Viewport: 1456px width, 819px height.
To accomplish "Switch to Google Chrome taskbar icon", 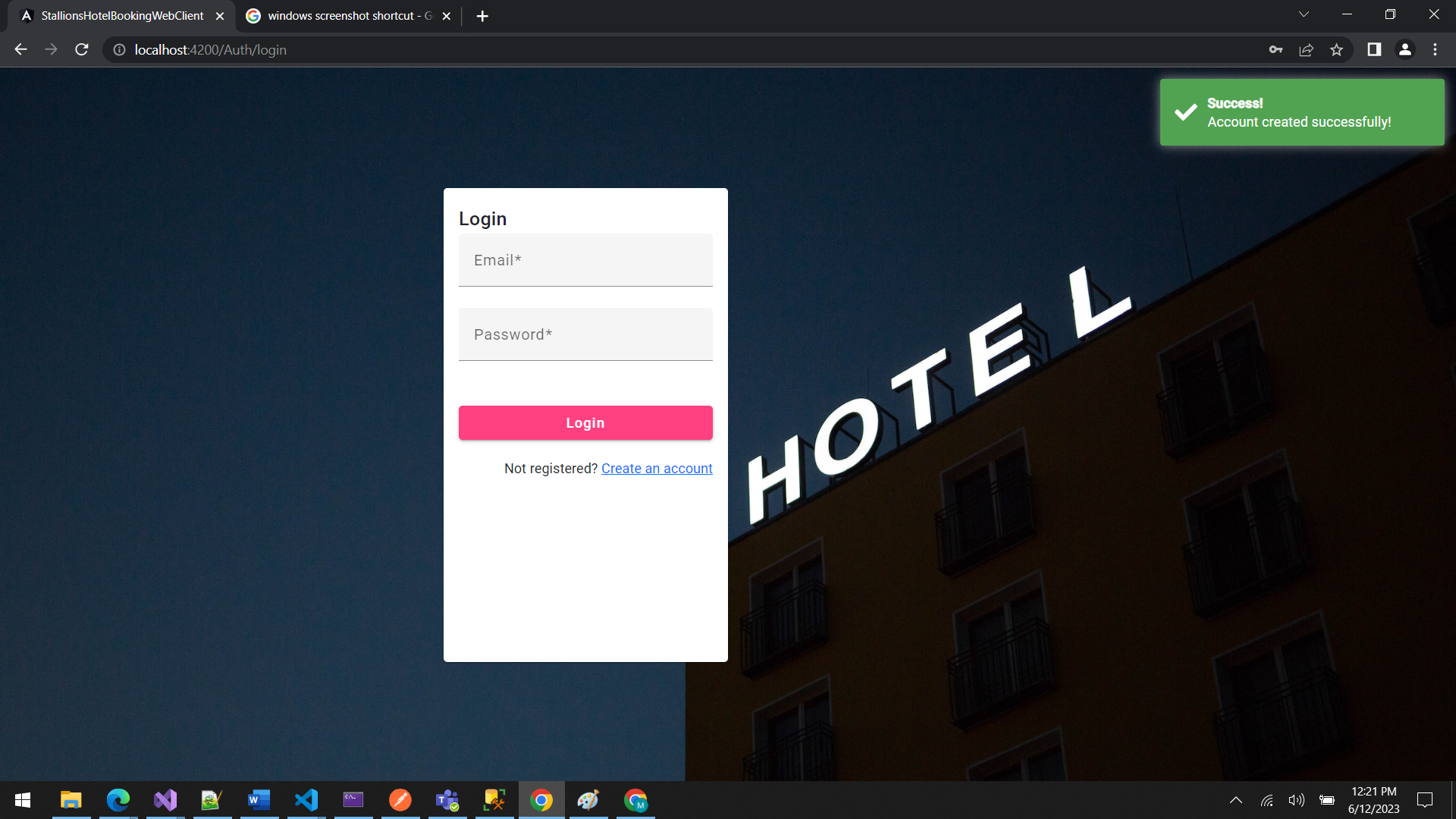I will pyautogui.click(x=541, y=800).
